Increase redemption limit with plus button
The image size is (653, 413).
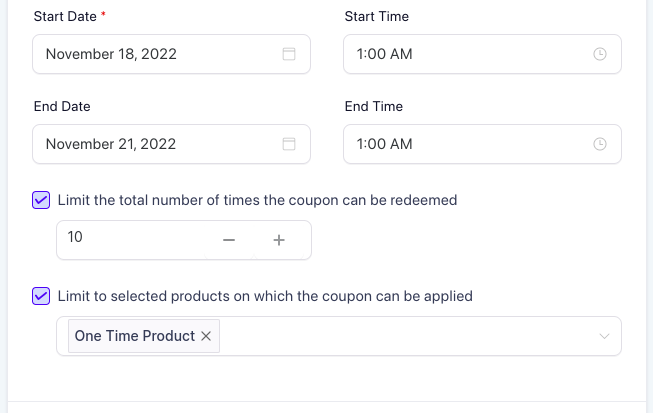coord(279,240)
